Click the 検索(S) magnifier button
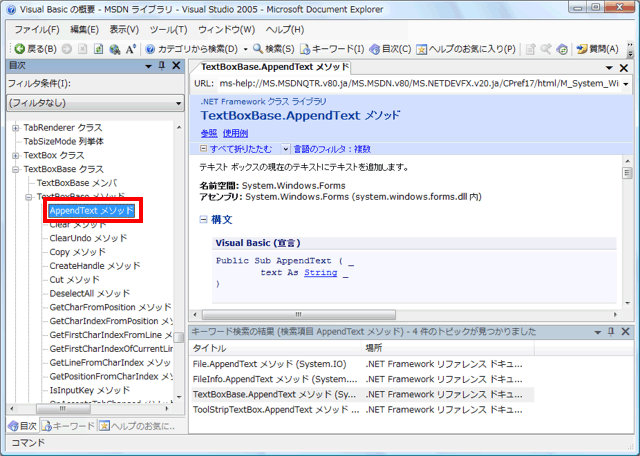 point(273,49)
